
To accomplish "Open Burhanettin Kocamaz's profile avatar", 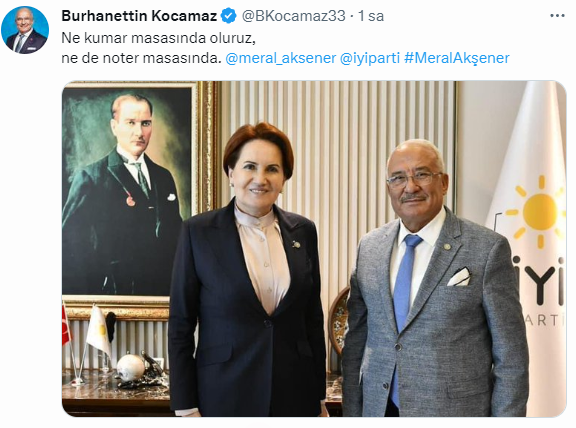I will (25, 30).
